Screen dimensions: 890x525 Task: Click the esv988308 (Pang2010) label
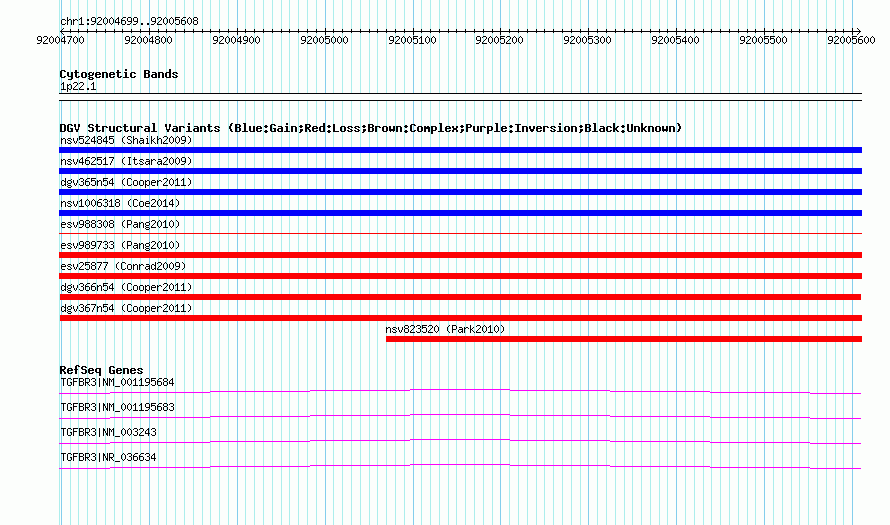(x=120, y=224)
